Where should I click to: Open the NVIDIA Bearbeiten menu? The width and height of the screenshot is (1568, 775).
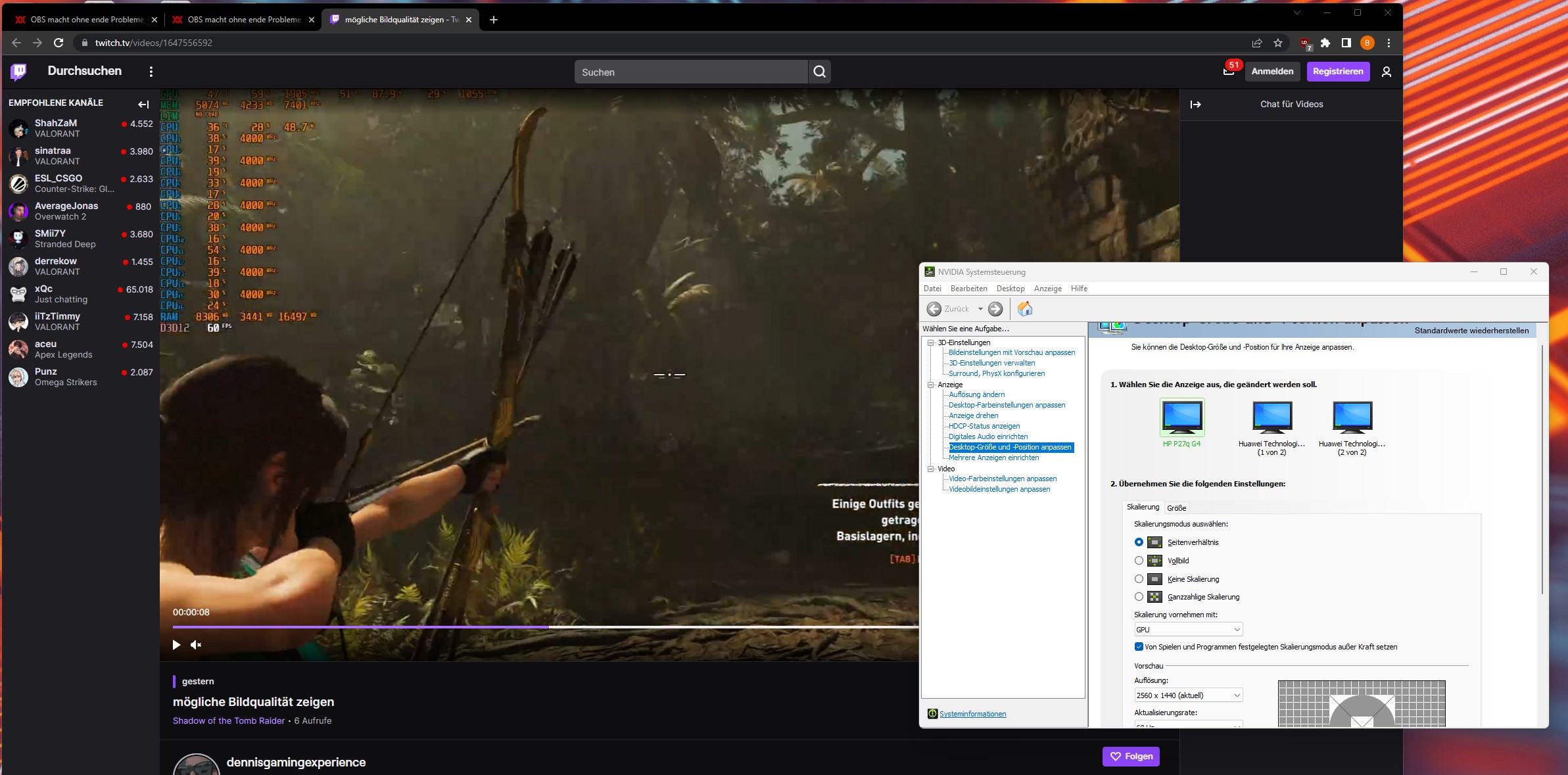(968, 289)
